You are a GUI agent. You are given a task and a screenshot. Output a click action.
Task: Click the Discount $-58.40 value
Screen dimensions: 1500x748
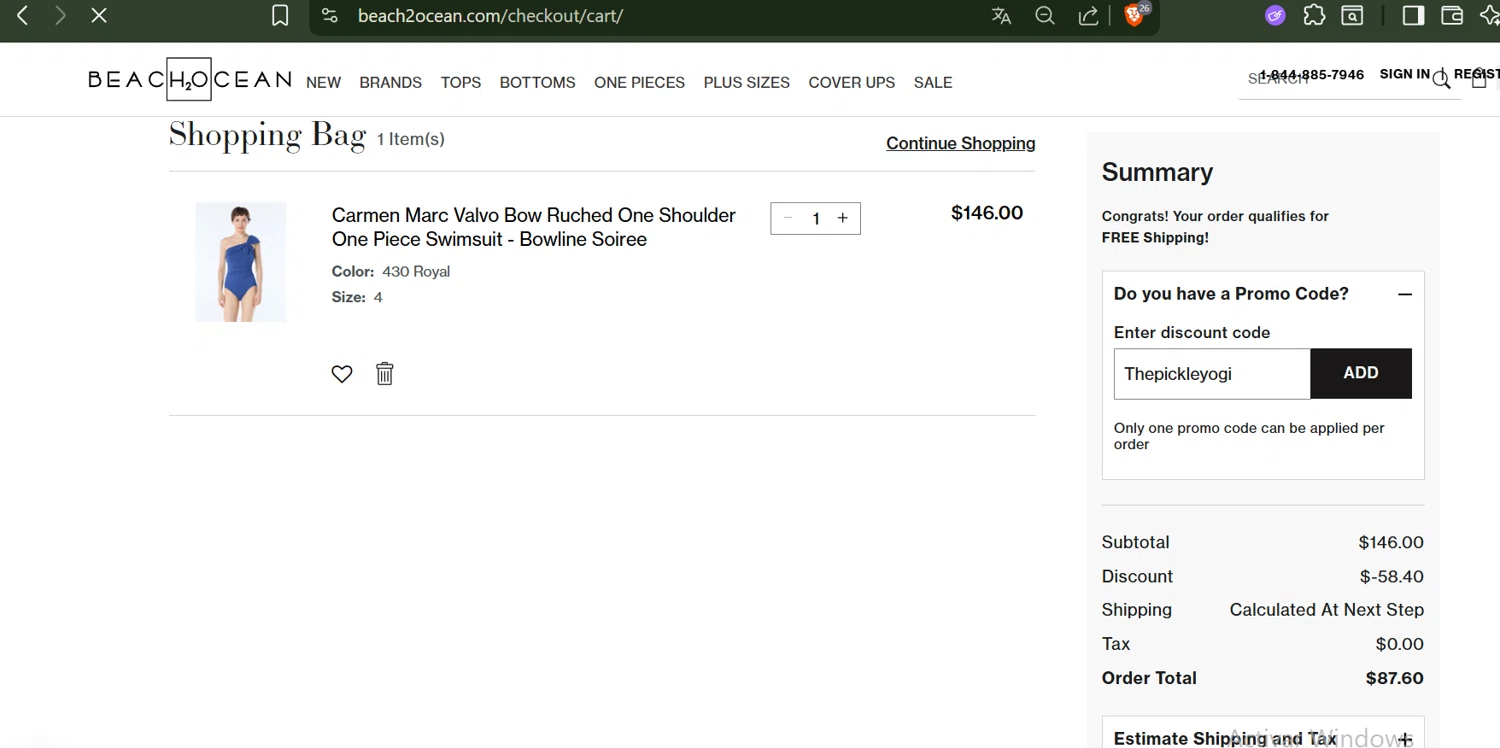click(x=1392, y=576)
